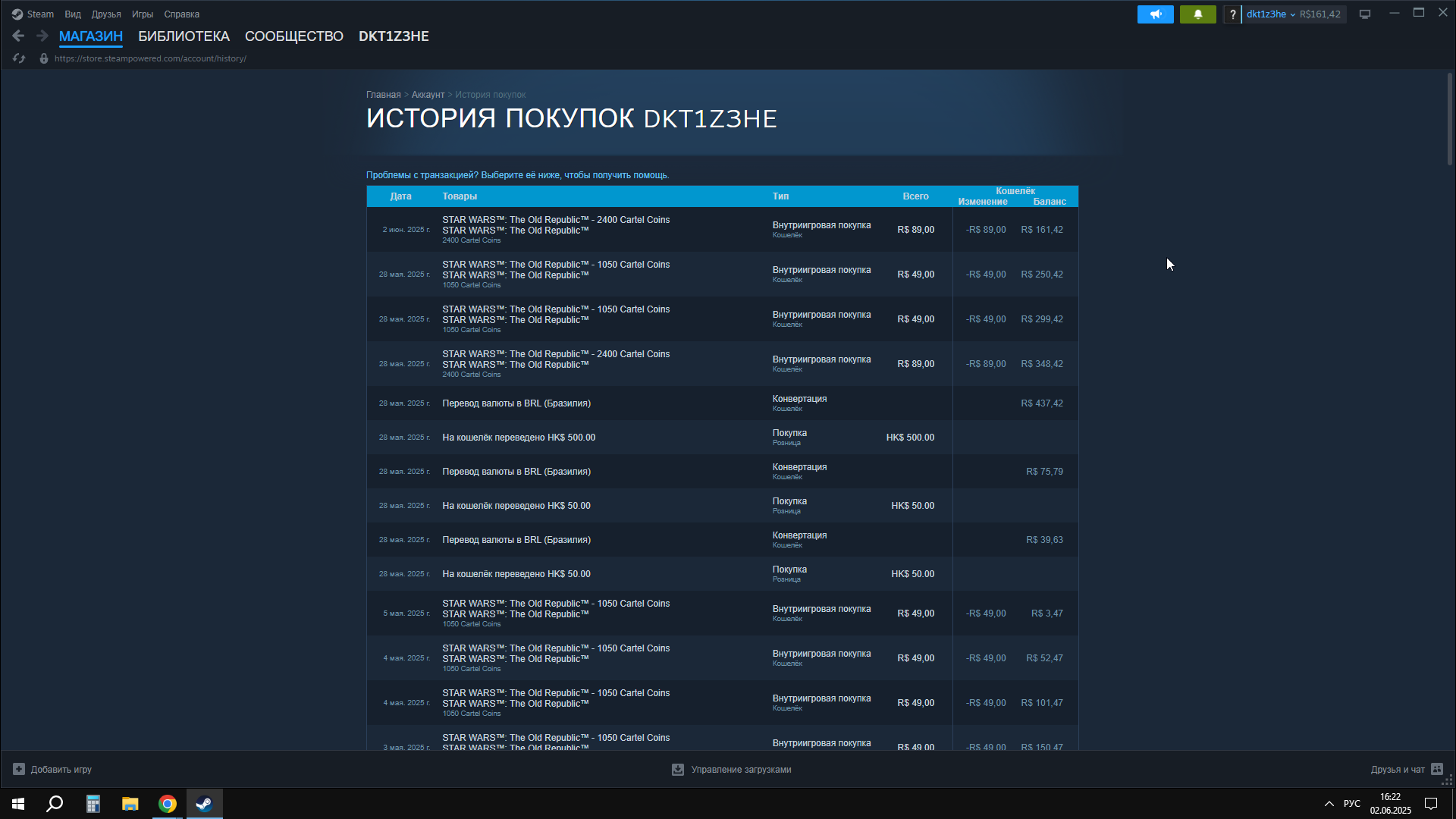Click the page vertical scrollbar
The height and width of the screenshot is (819, 1456).
1449,120
